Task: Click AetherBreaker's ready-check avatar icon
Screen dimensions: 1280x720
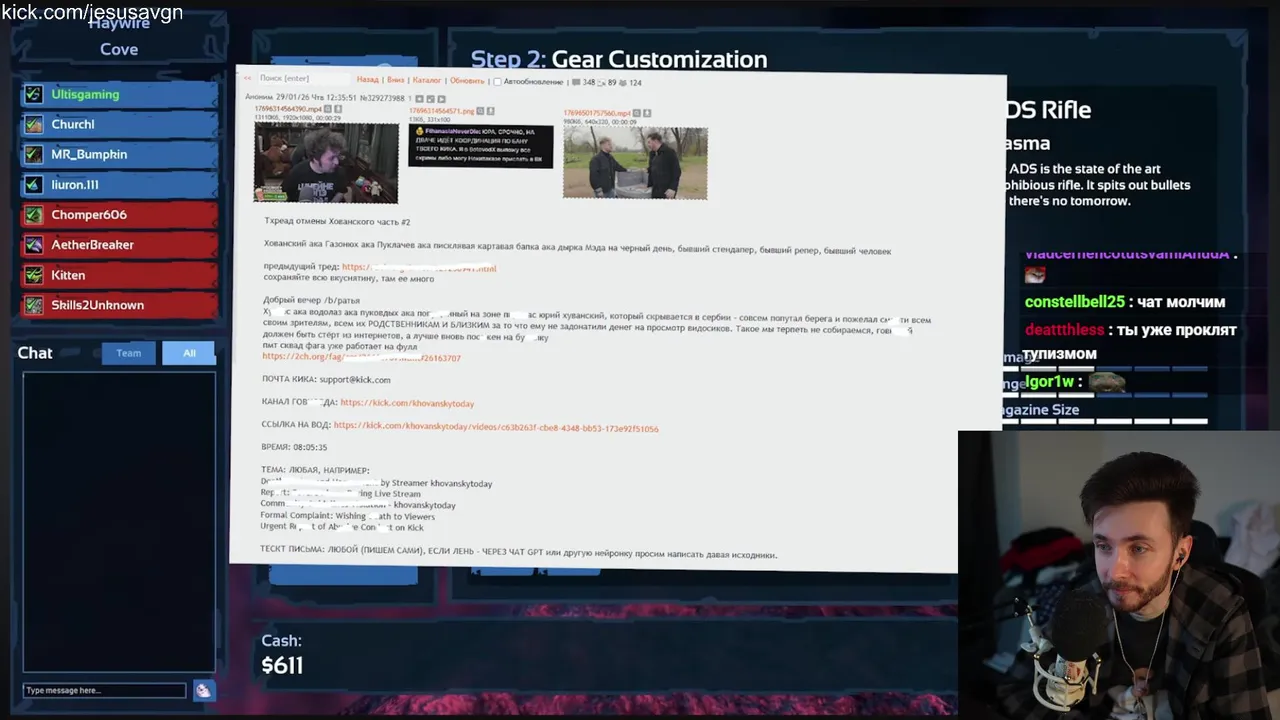Action: coord(33,244)
